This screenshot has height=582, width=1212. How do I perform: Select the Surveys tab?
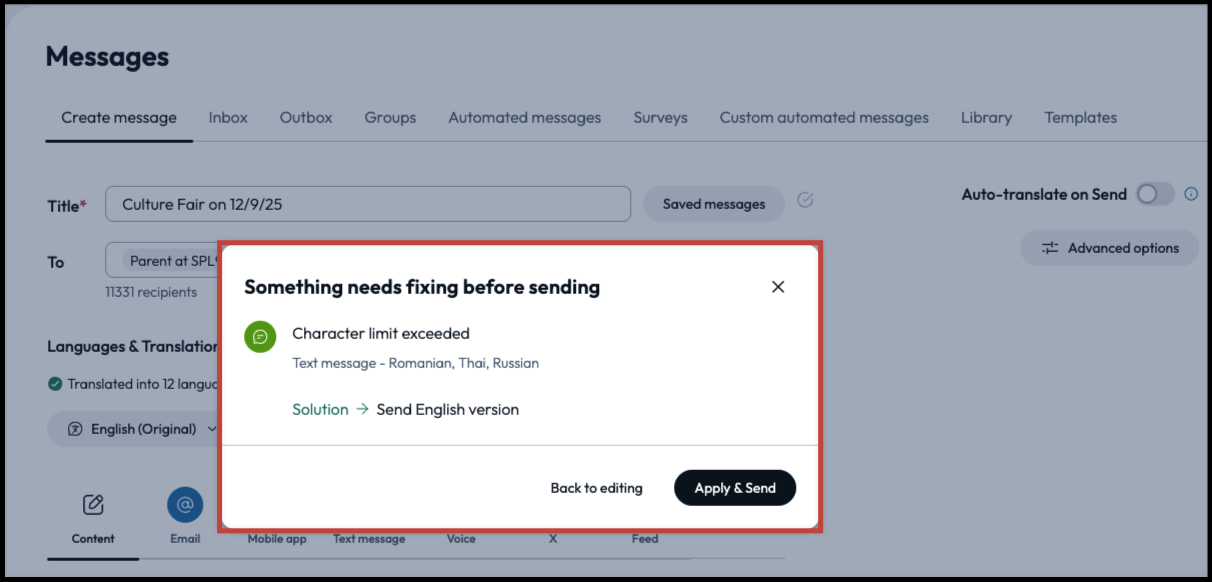click(x=660, y=117)
